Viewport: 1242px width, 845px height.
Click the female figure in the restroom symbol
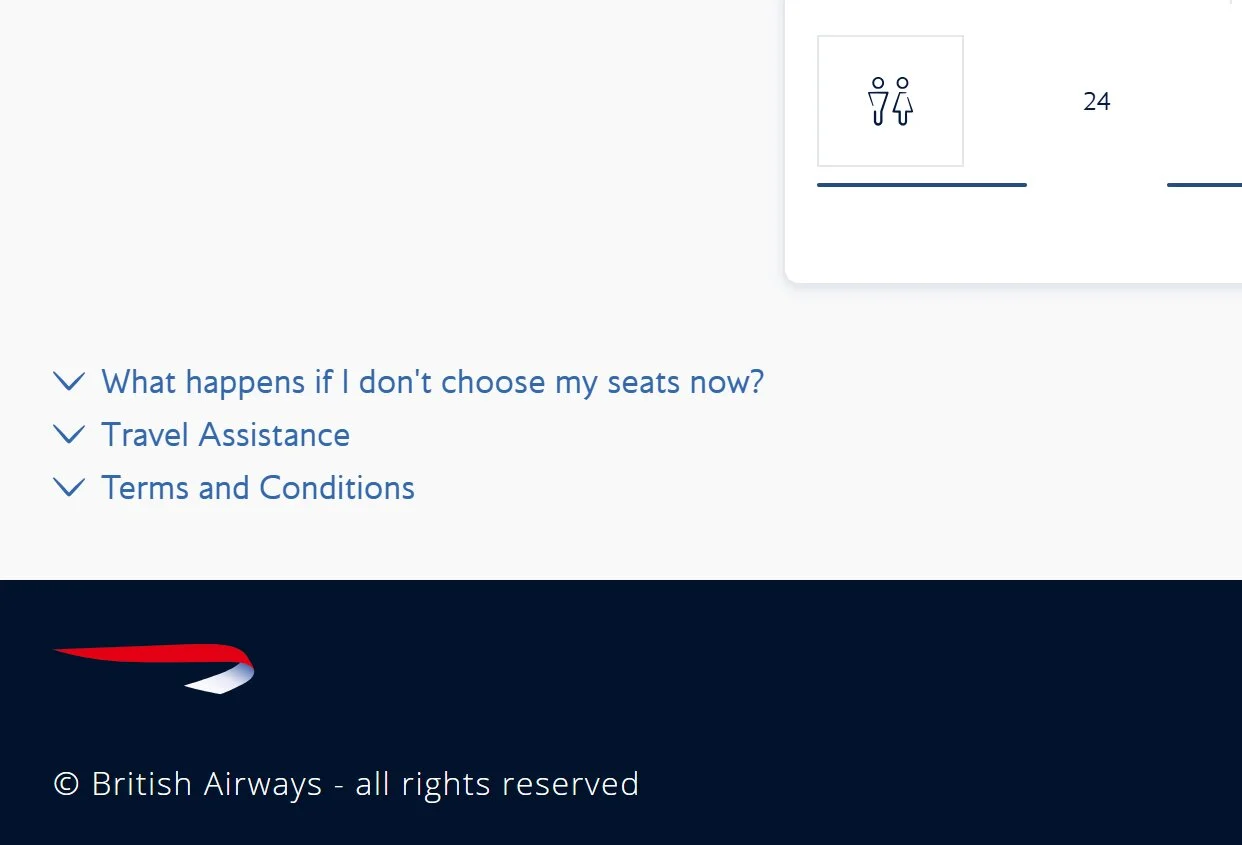(903, 101)
